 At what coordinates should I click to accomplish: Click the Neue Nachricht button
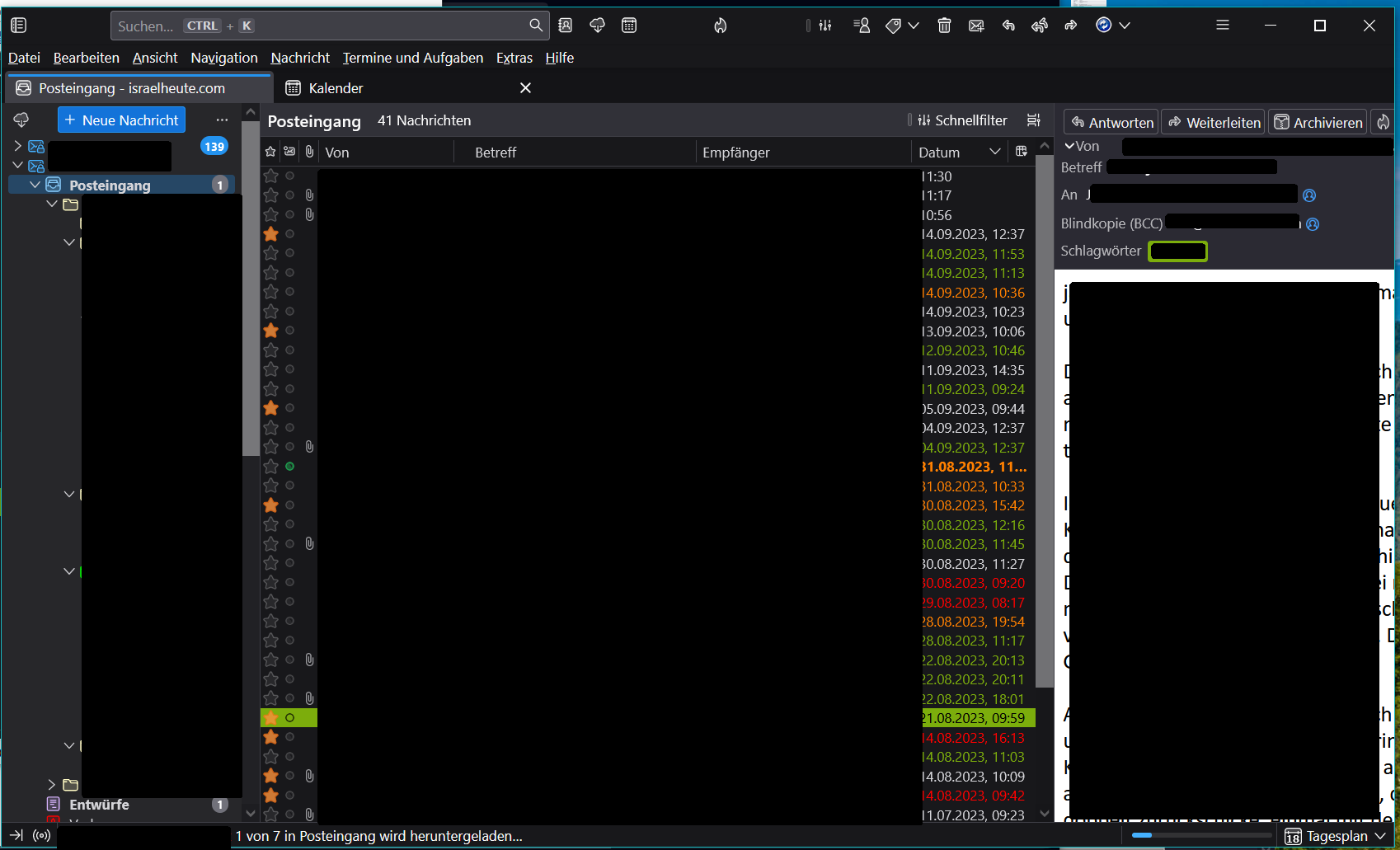point(121,120)
